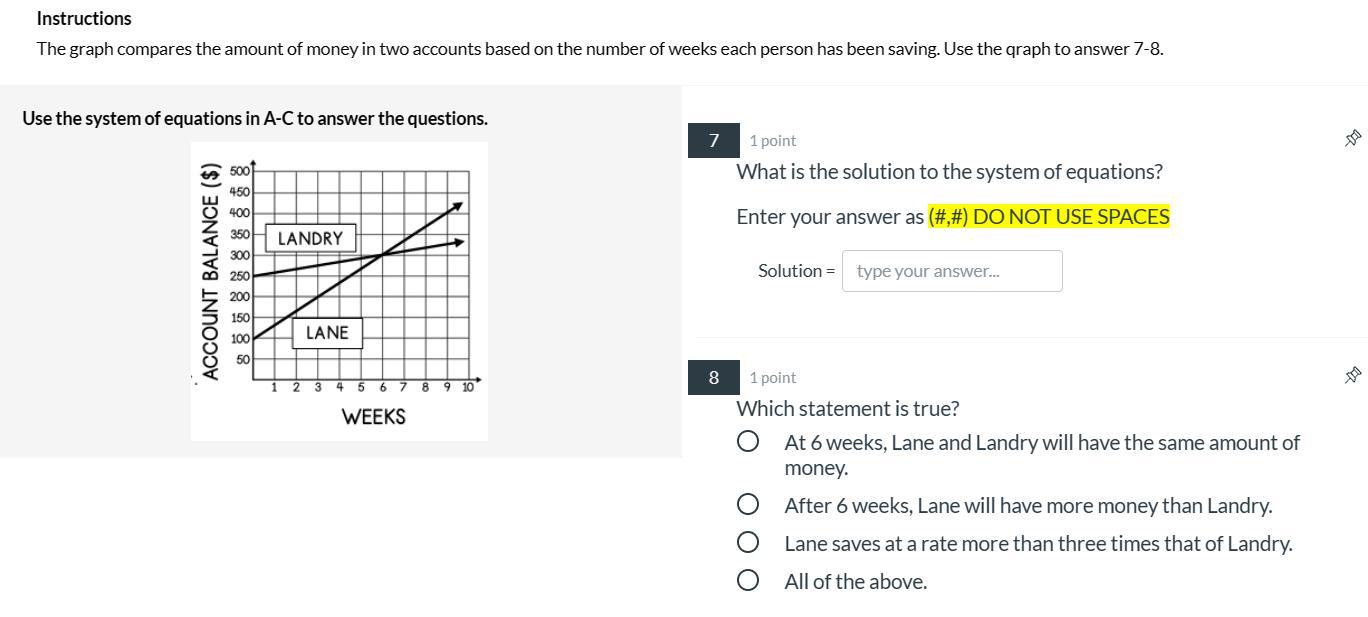Click the ACCOUNT BALANCE ($) vertical axis label
The height and width of the screenshot is (617, 1368).
210,272
